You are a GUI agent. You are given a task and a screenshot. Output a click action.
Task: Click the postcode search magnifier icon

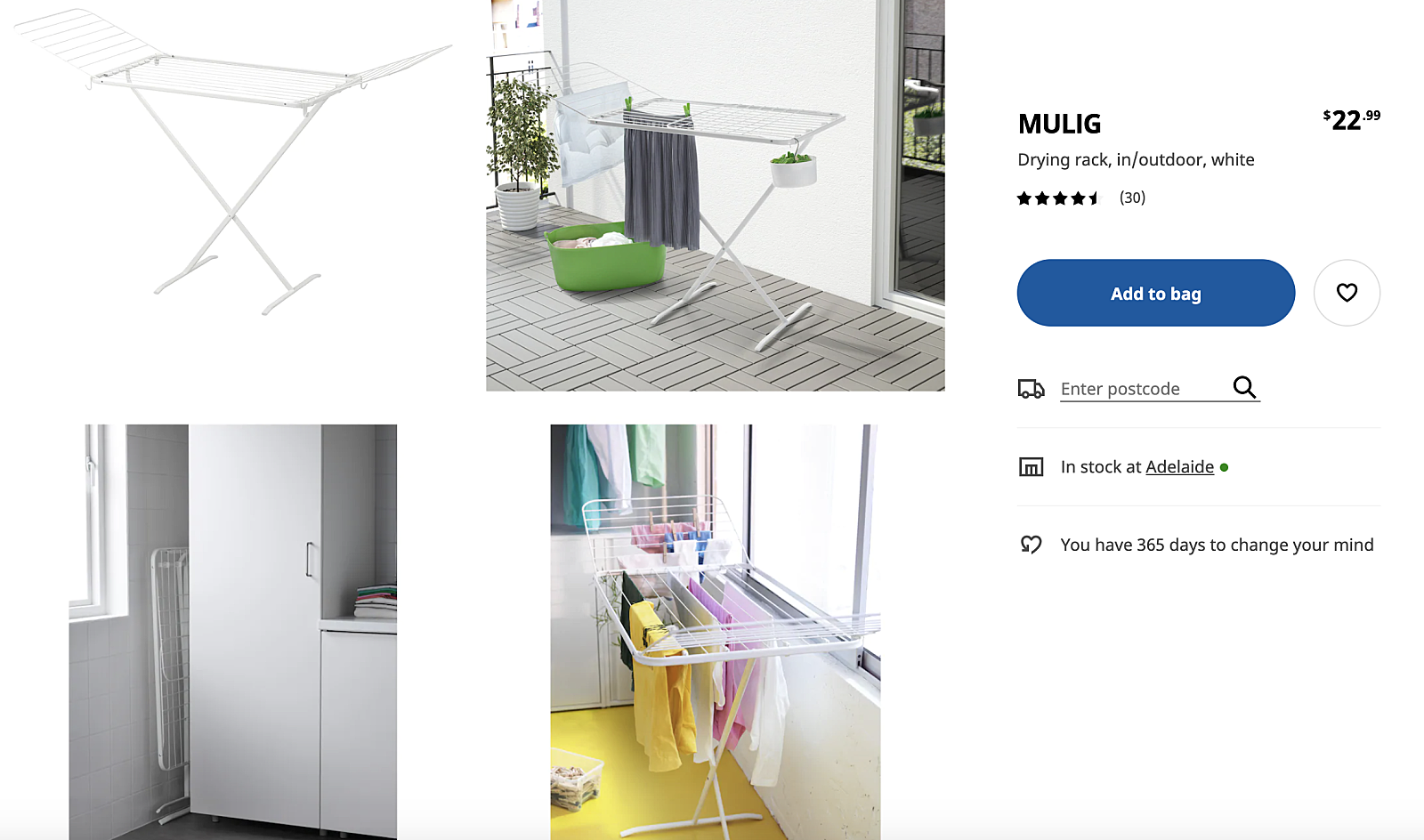pyautogui.click(x=1244, y=387)
